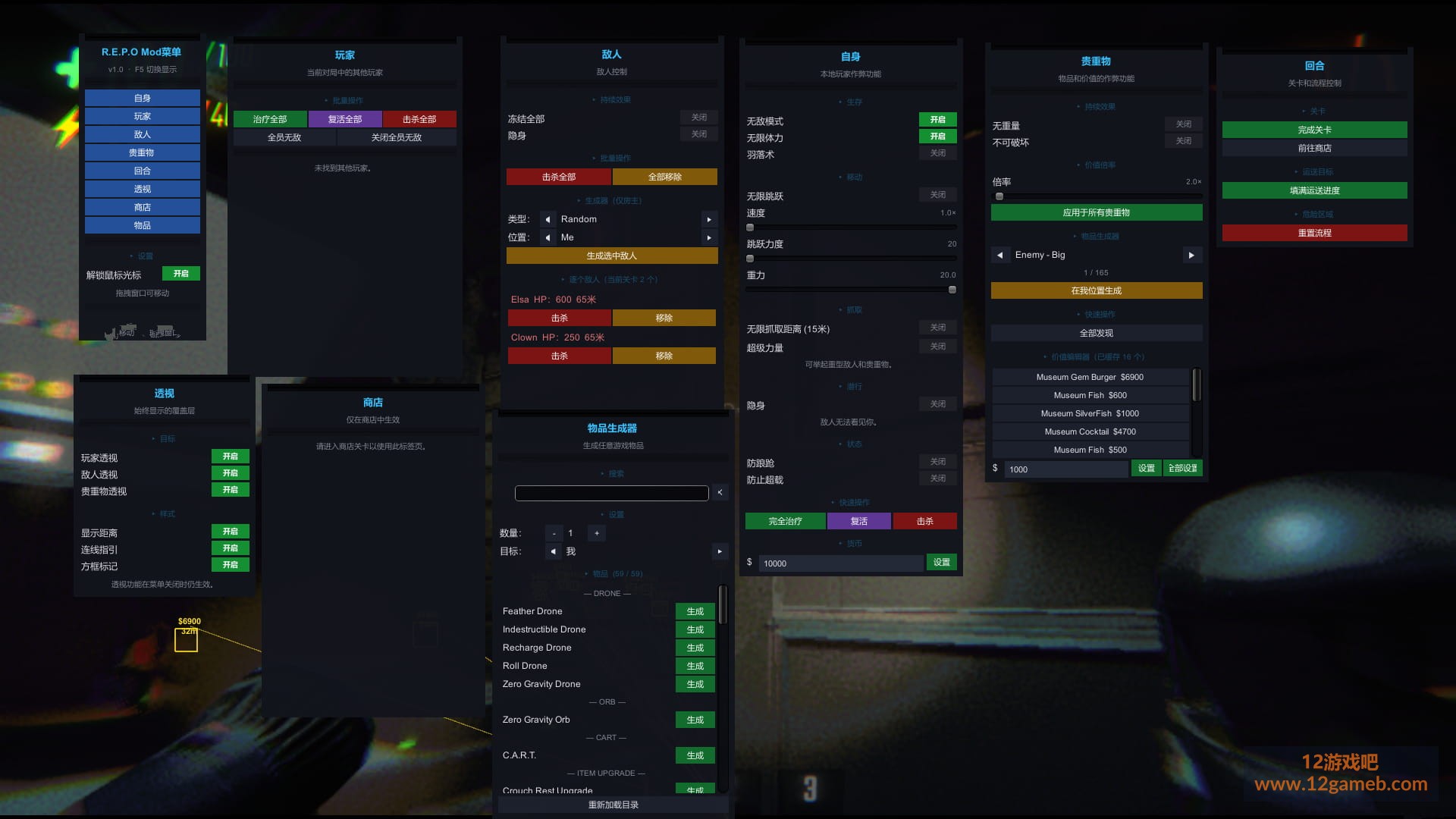Enable 防踉跄 toggle
1456x819 pixels.
938,462
